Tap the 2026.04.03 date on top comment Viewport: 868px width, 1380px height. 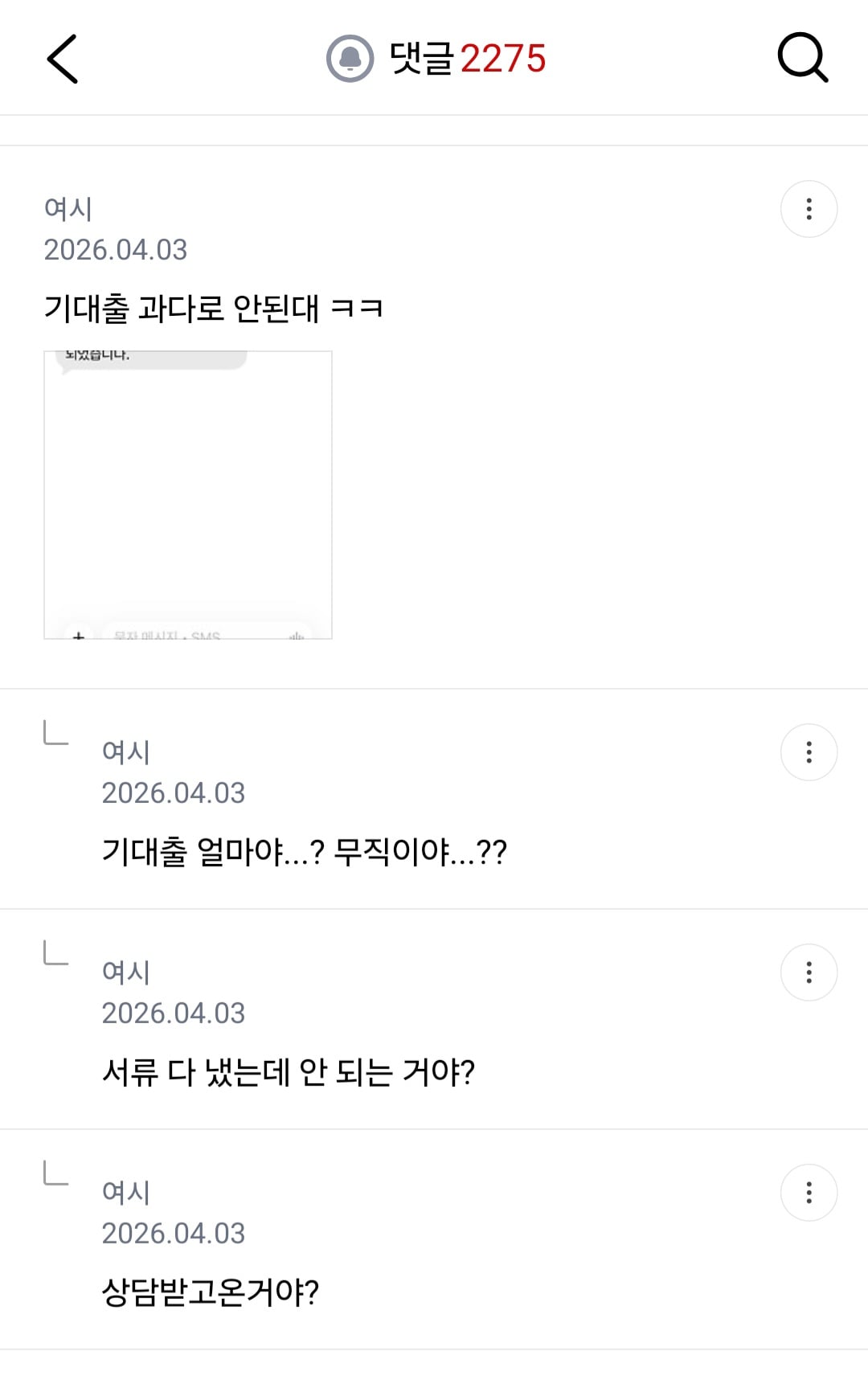(x=116, y=250)
